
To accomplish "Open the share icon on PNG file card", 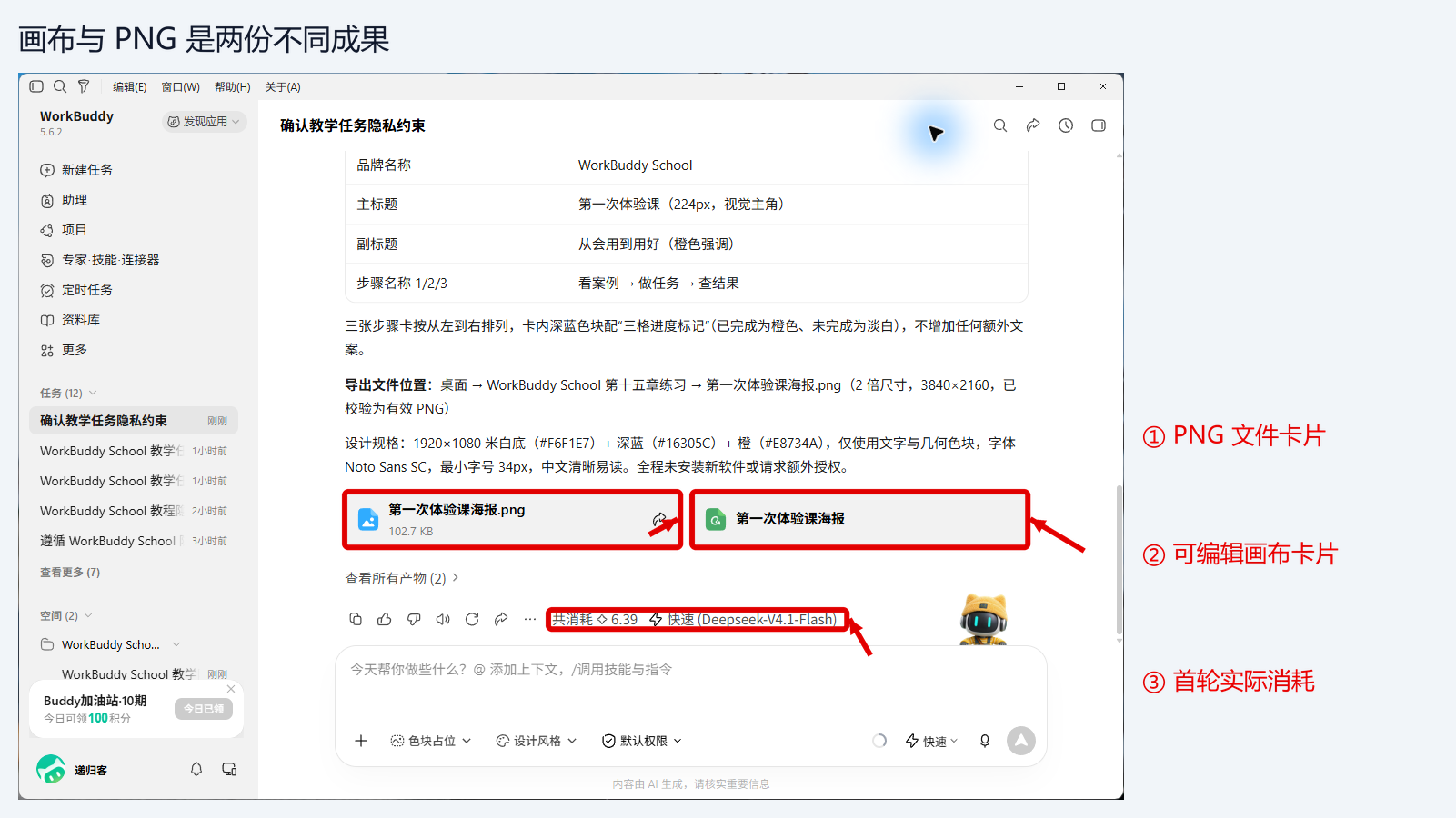I will click(659, 519).
